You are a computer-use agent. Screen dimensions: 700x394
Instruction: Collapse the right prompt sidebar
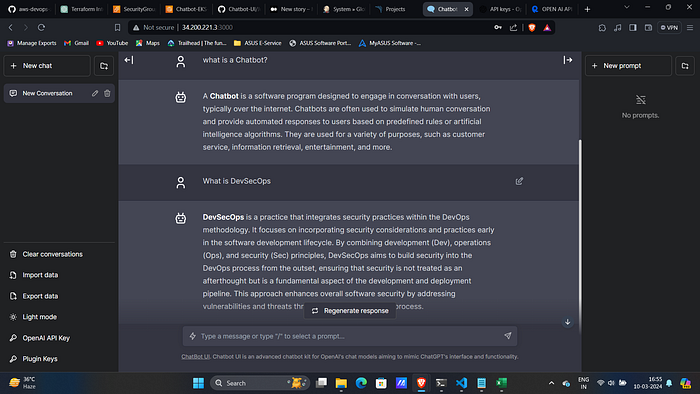pos(567,60)
